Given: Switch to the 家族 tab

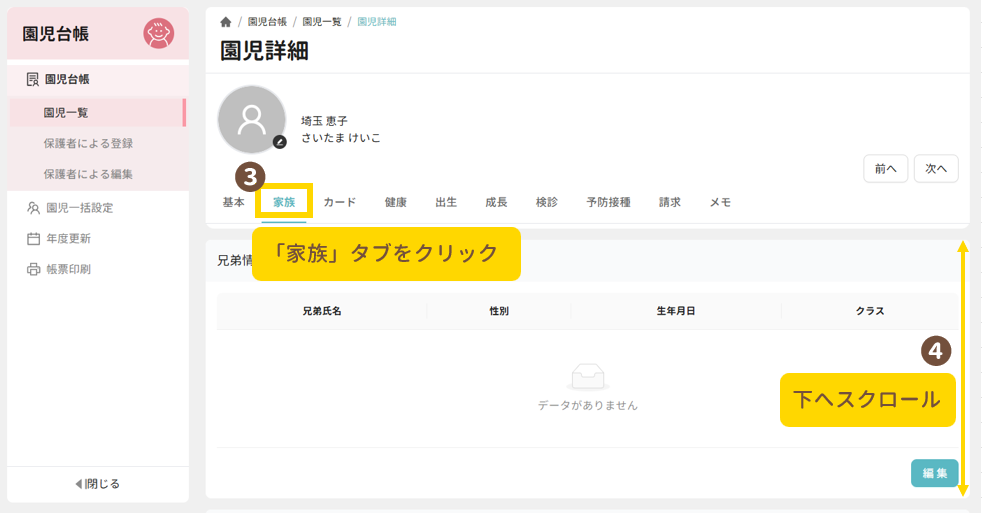Looking at the screenshot, I should tap(284, 202).
